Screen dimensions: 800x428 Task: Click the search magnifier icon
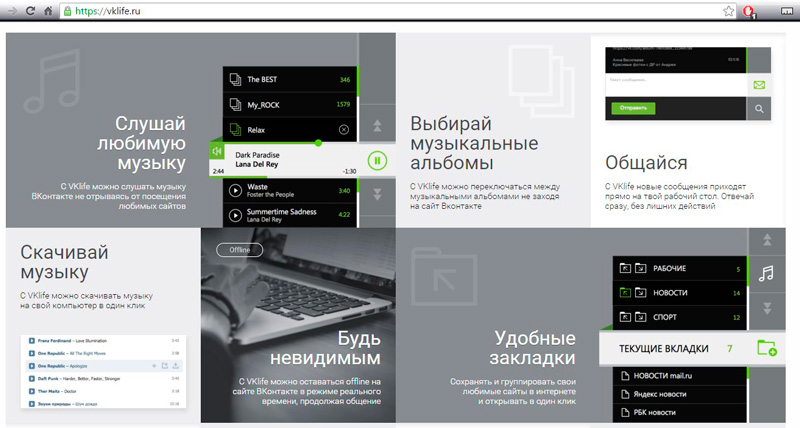point(759,109)
